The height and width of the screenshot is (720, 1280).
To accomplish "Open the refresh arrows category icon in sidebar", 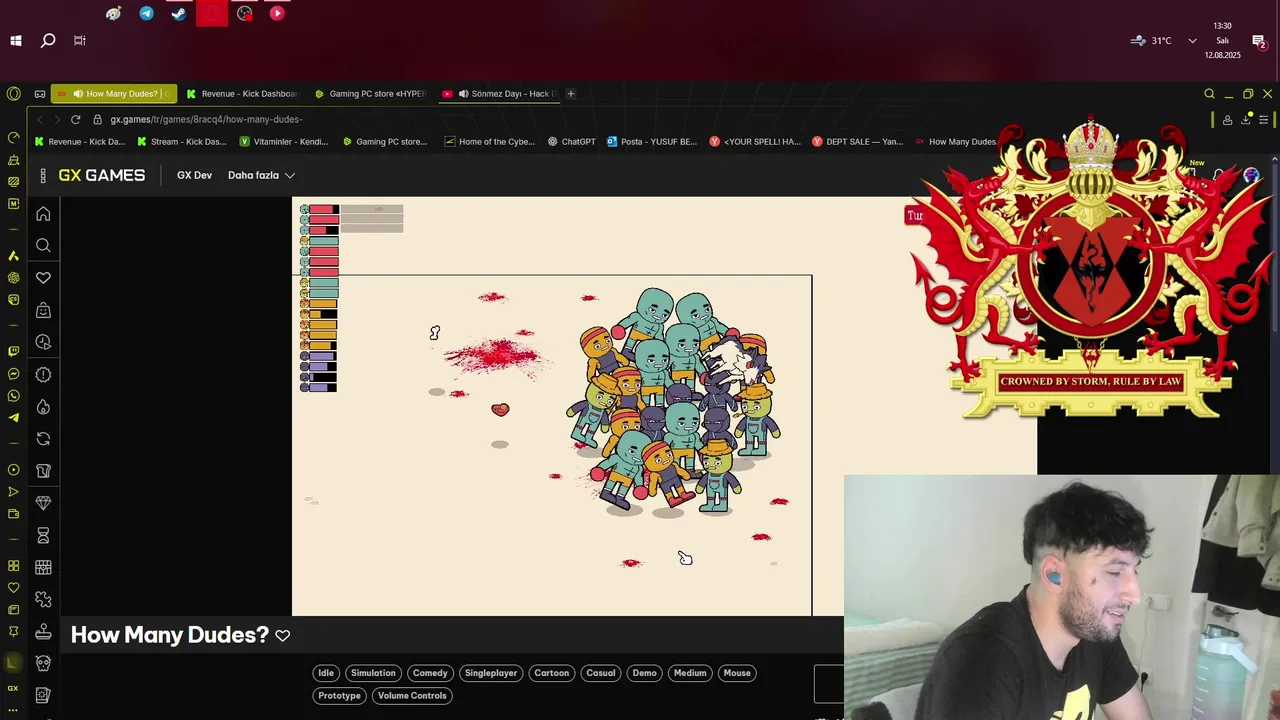I will [x=43, y=439].
